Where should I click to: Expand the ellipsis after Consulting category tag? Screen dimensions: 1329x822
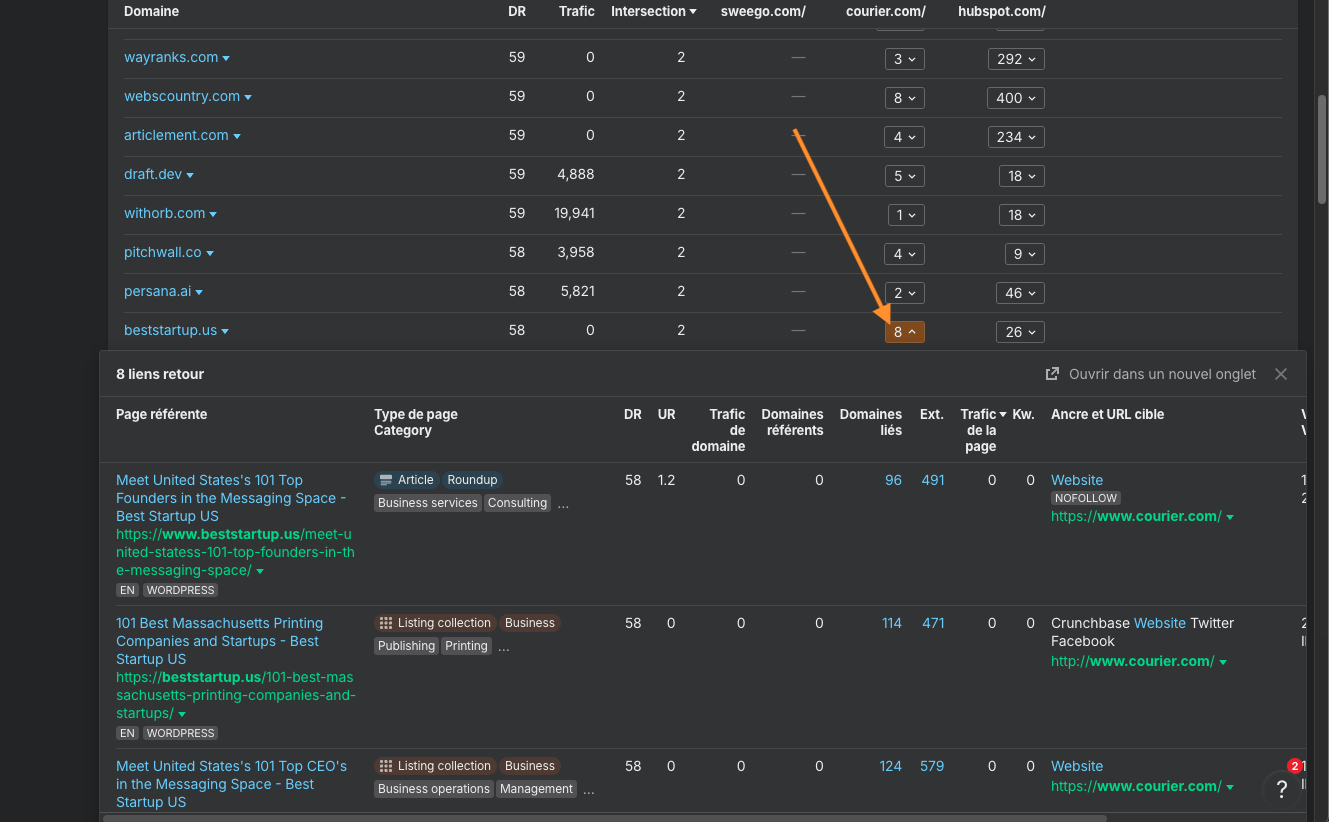pos(563,504)
